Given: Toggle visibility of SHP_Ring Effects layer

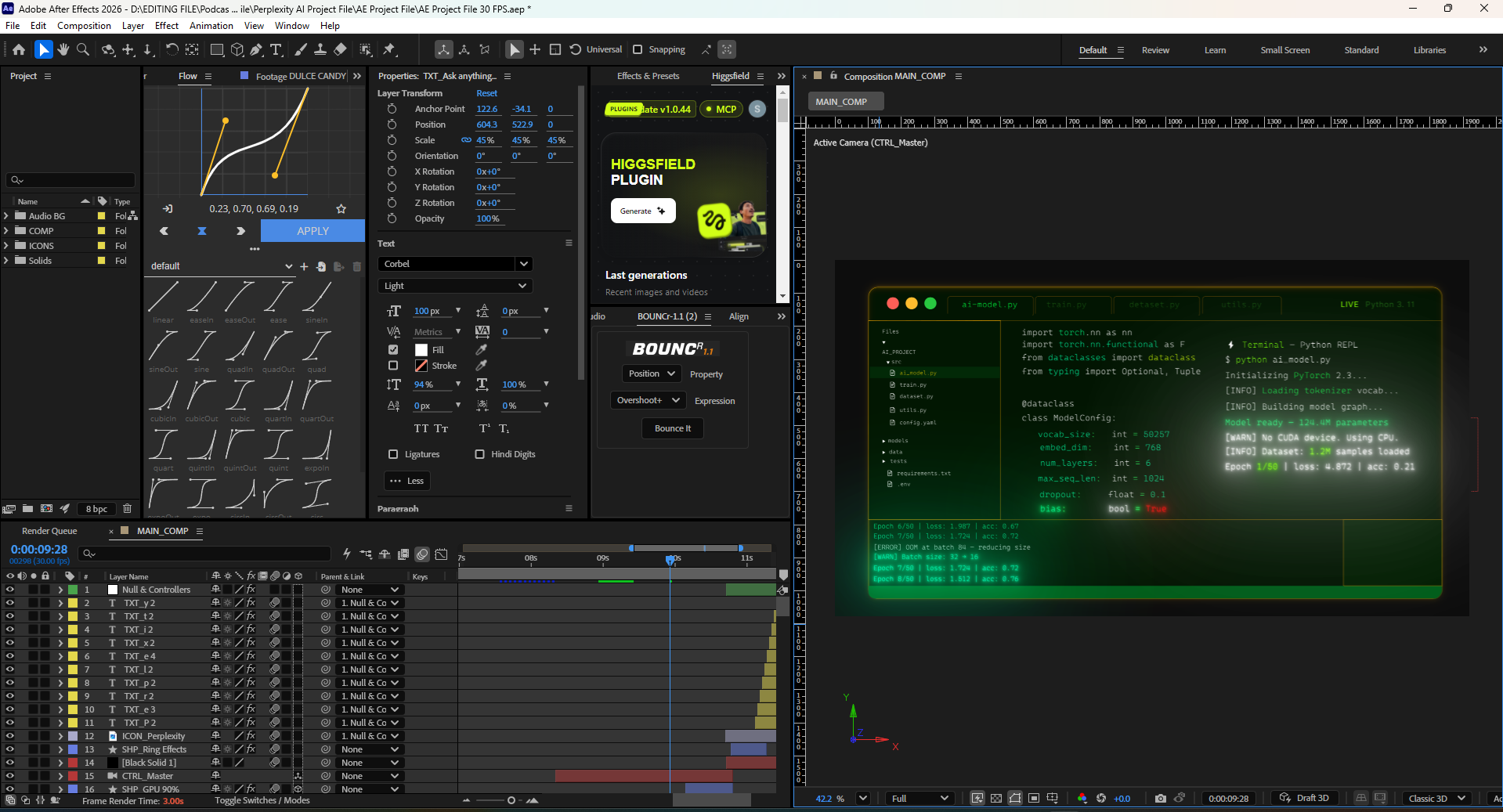Looking at the screenshot, I should [9, 749].
